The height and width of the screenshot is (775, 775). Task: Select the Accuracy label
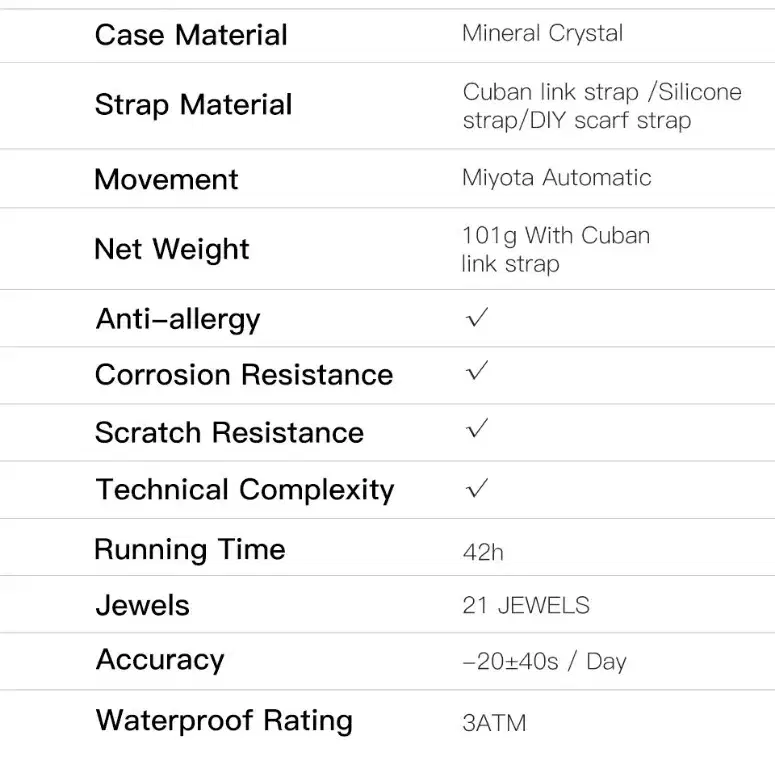coord(160,660)
